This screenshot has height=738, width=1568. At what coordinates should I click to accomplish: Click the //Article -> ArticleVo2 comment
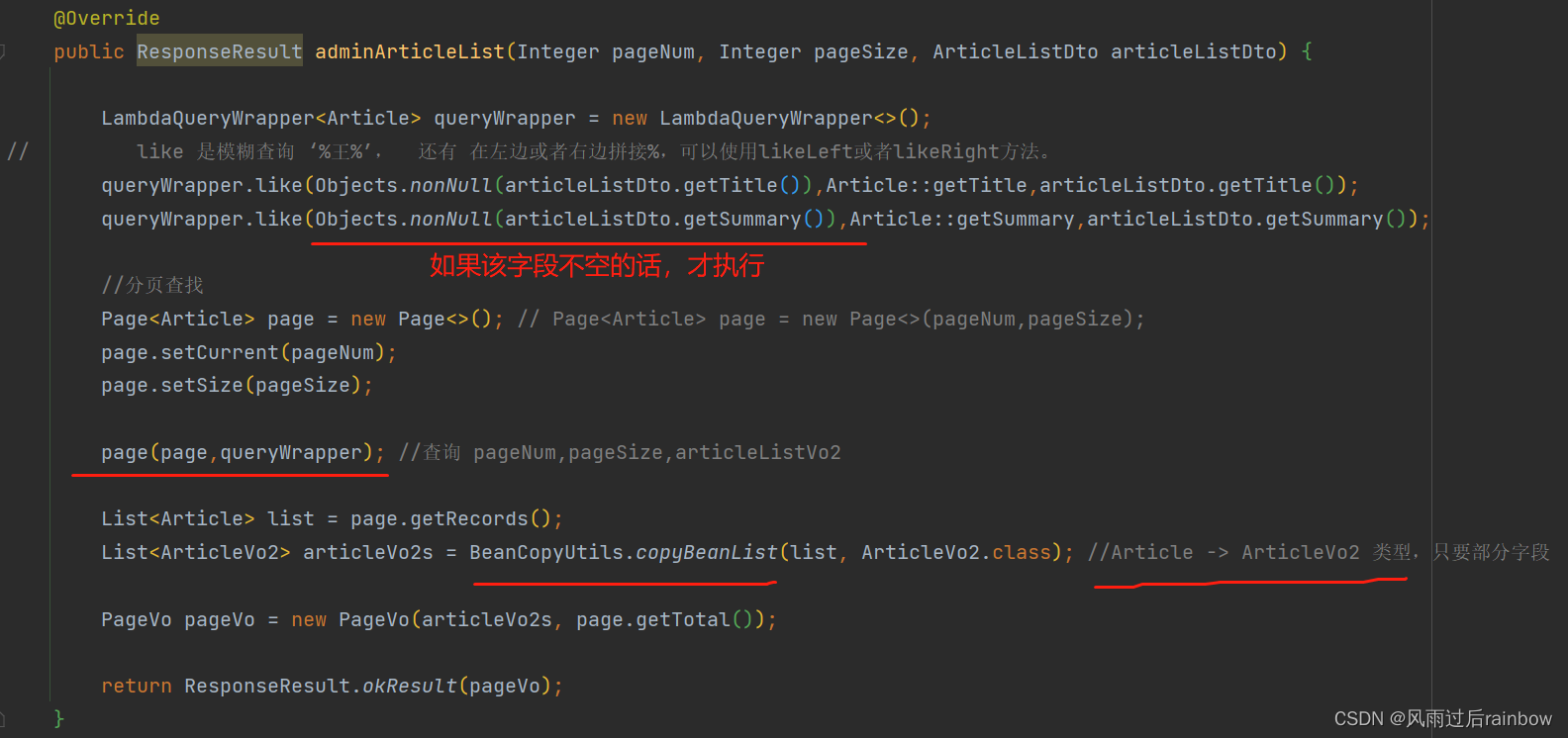1319,552
